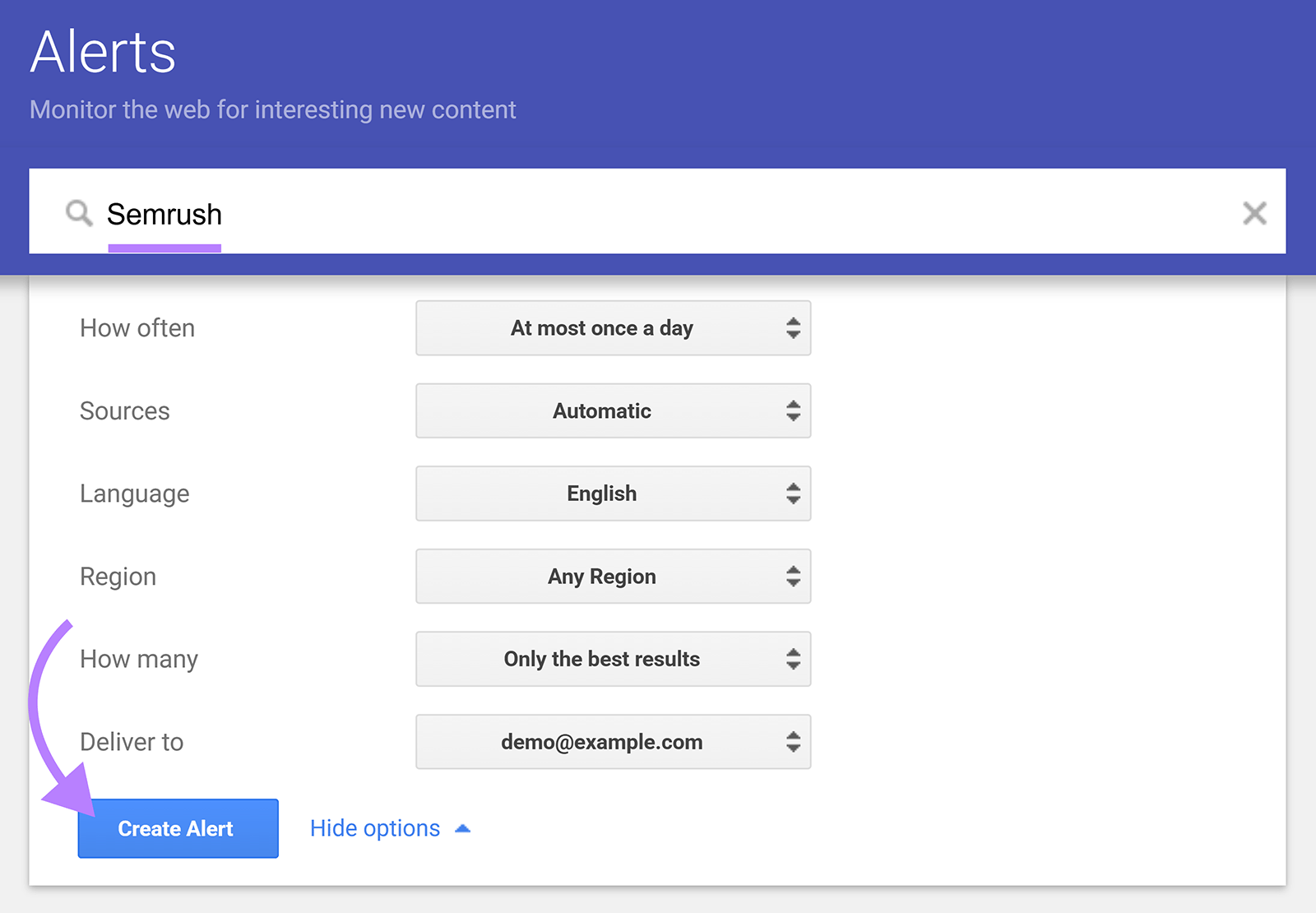This screenshot has width=1316, height=913.
Task: Click the stepper arrows on Region field
Action: pos(792,576)
